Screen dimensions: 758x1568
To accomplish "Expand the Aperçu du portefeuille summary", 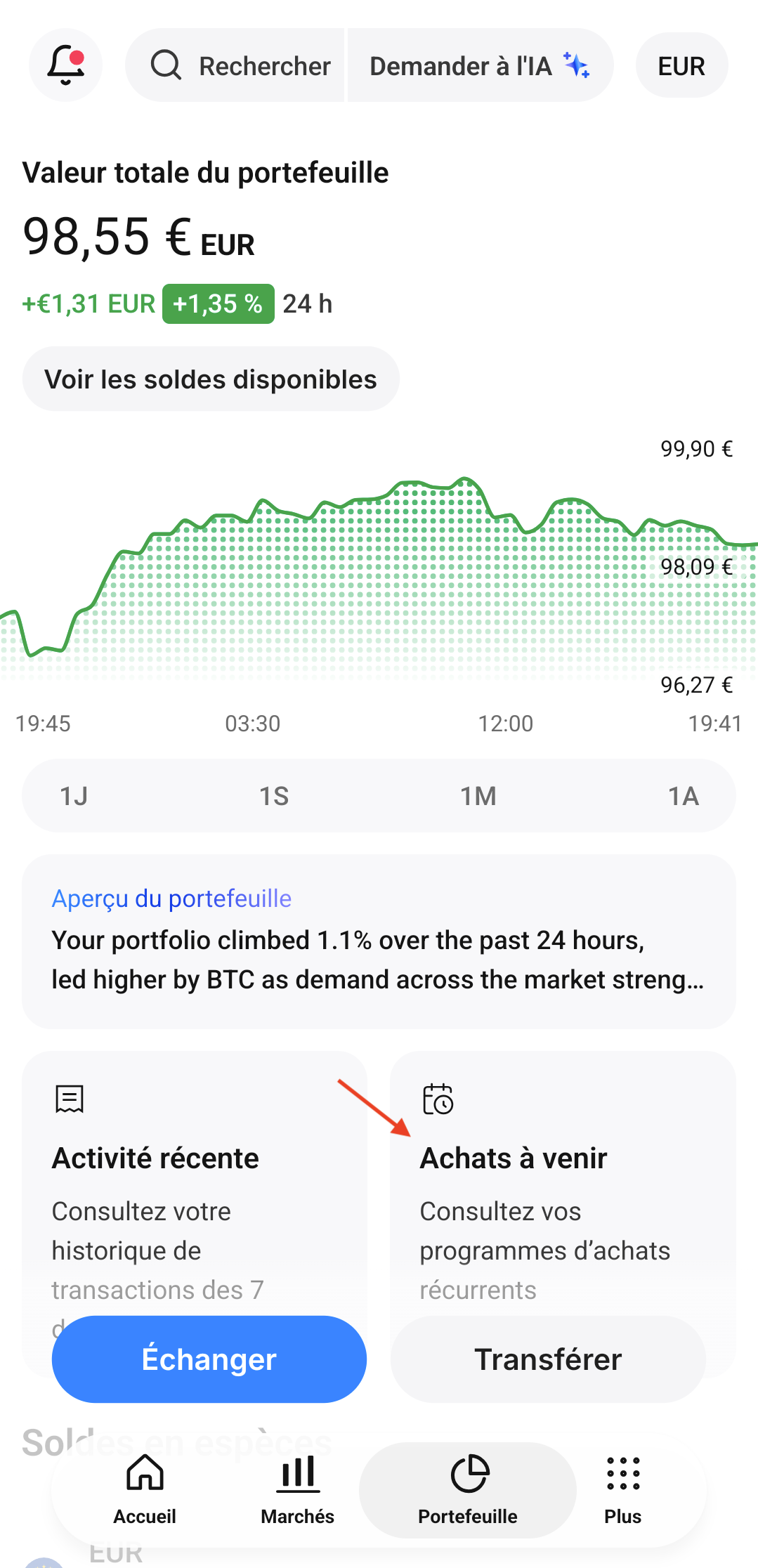I will [379, 941].
